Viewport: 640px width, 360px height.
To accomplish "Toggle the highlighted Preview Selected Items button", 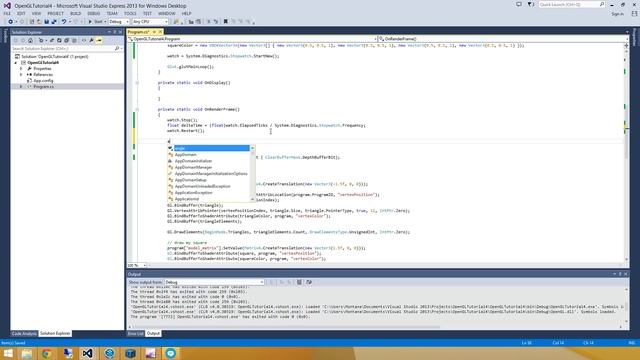I will tap(99, 40).
